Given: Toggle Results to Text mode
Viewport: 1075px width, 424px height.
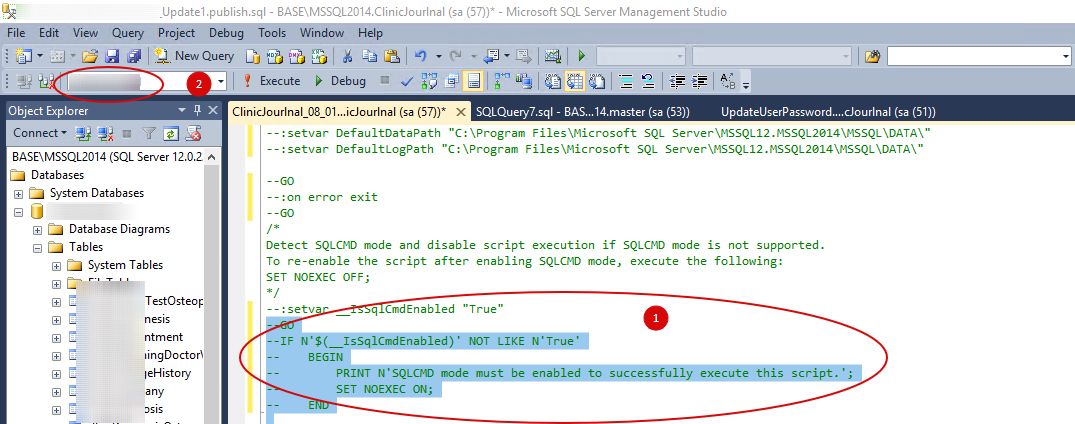Looking at the screenshot, I should pos(553,81).
